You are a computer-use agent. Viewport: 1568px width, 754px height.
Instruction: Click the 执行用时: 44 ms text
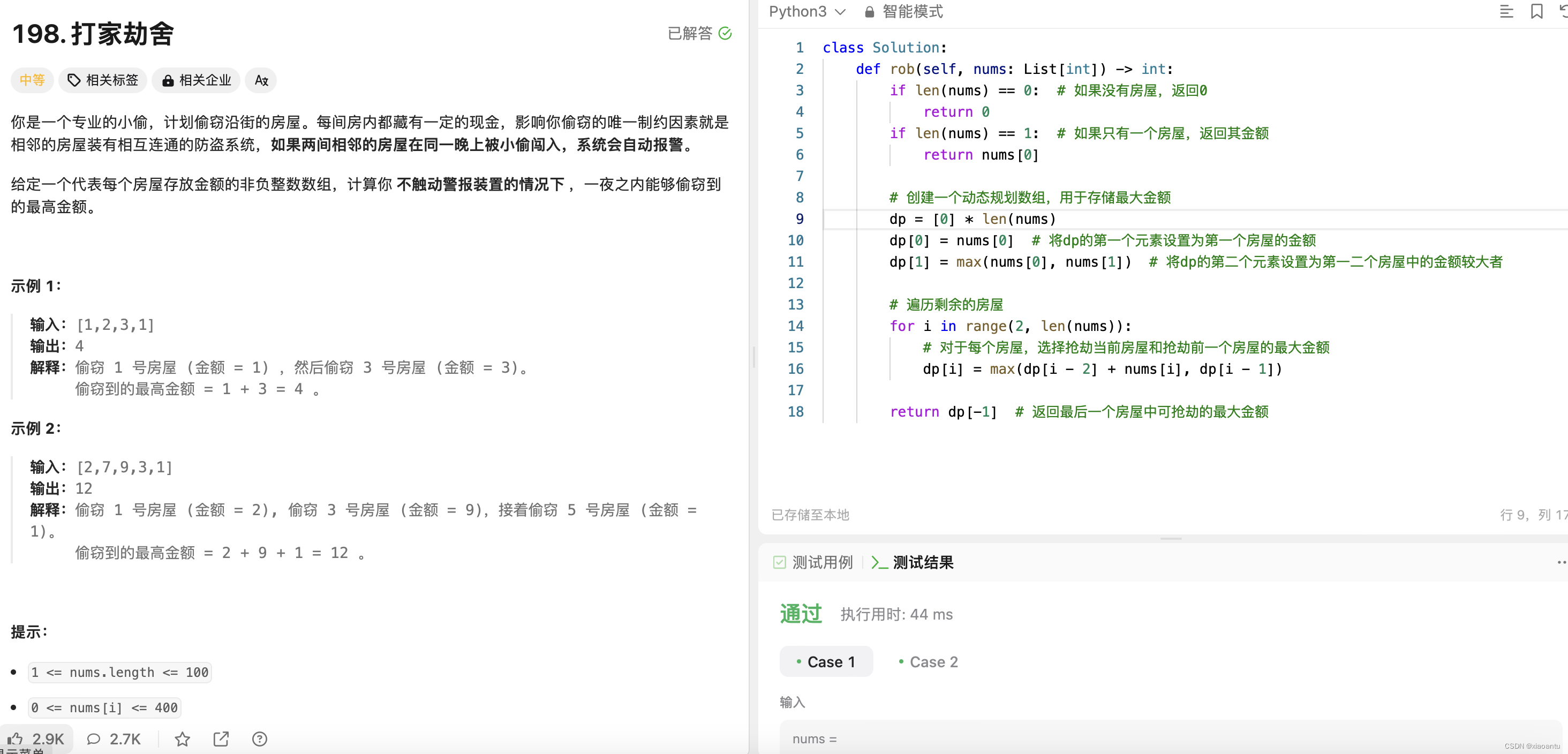(x=896, y=614)
